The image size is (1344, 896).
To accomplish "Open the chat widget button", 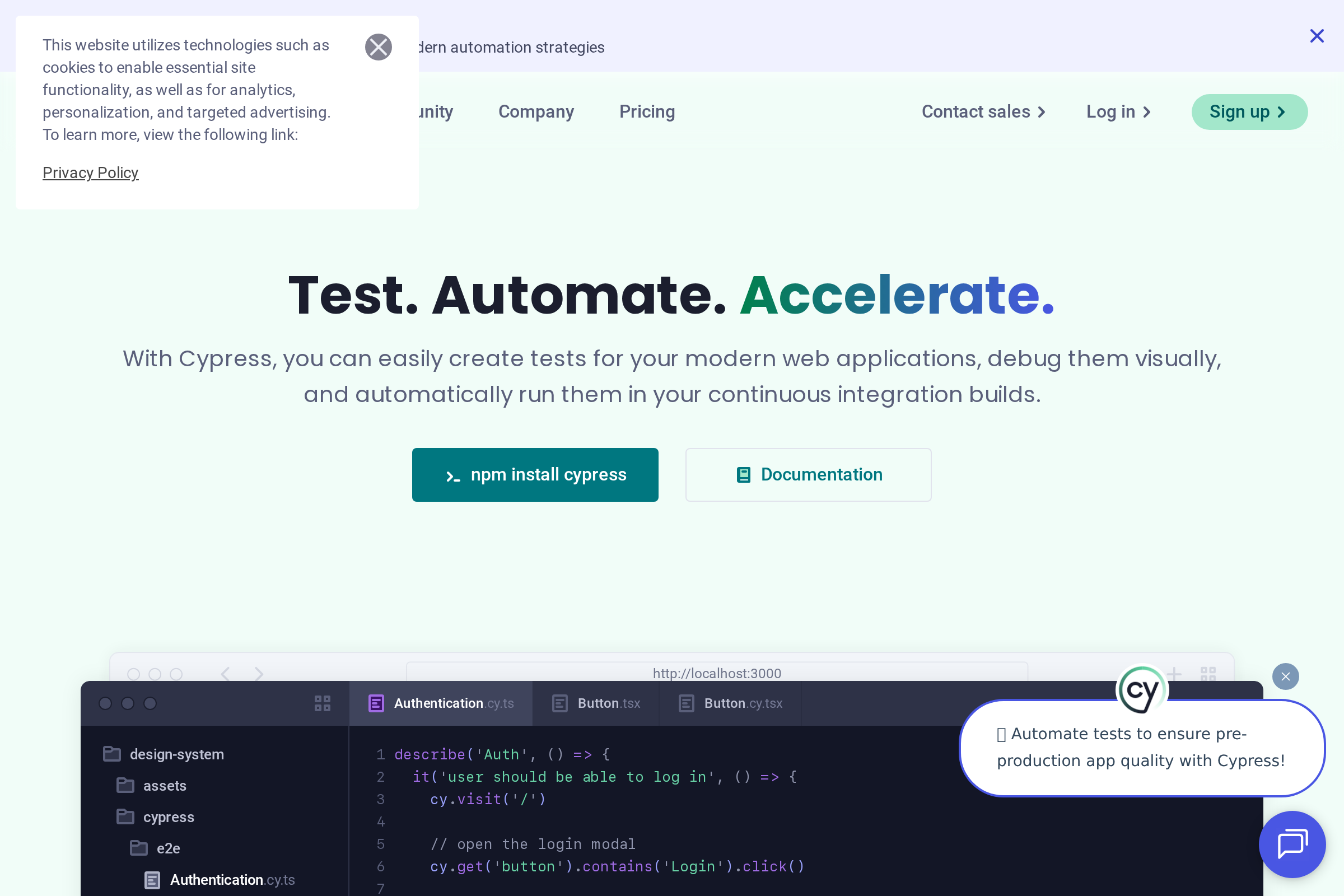I will (x=1292, y=844).
